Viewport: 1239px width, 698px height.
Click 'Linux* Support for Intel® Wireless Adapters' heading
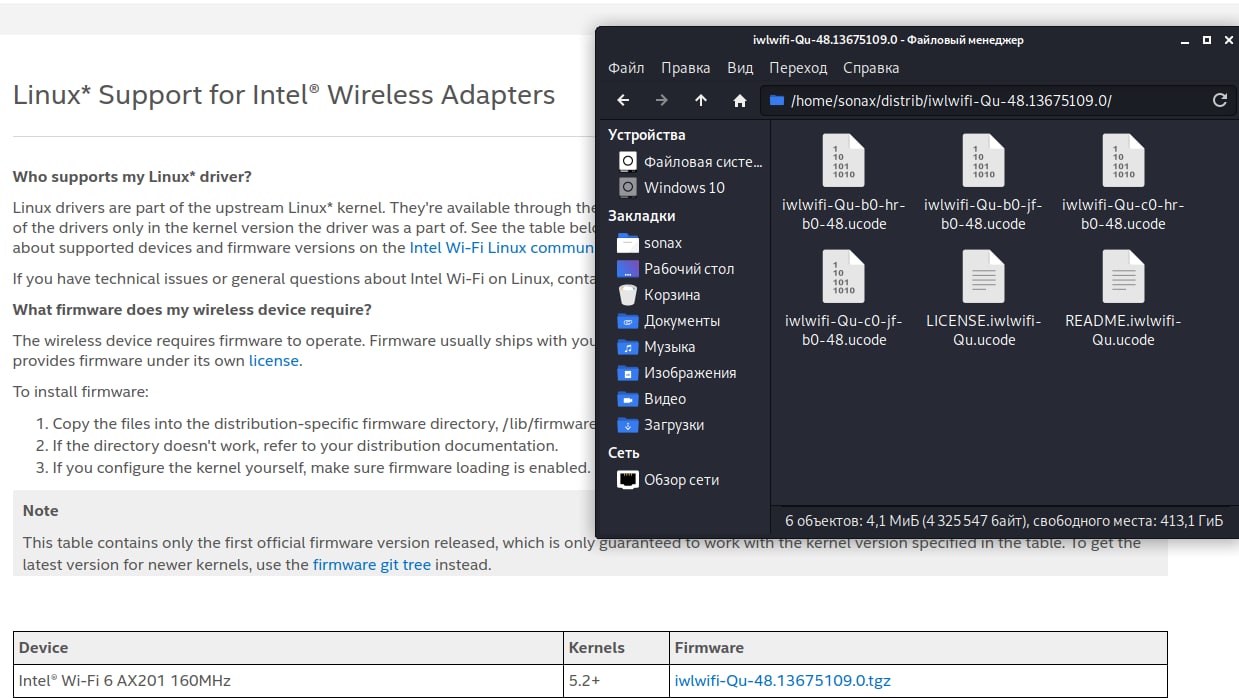coord(284,96)
